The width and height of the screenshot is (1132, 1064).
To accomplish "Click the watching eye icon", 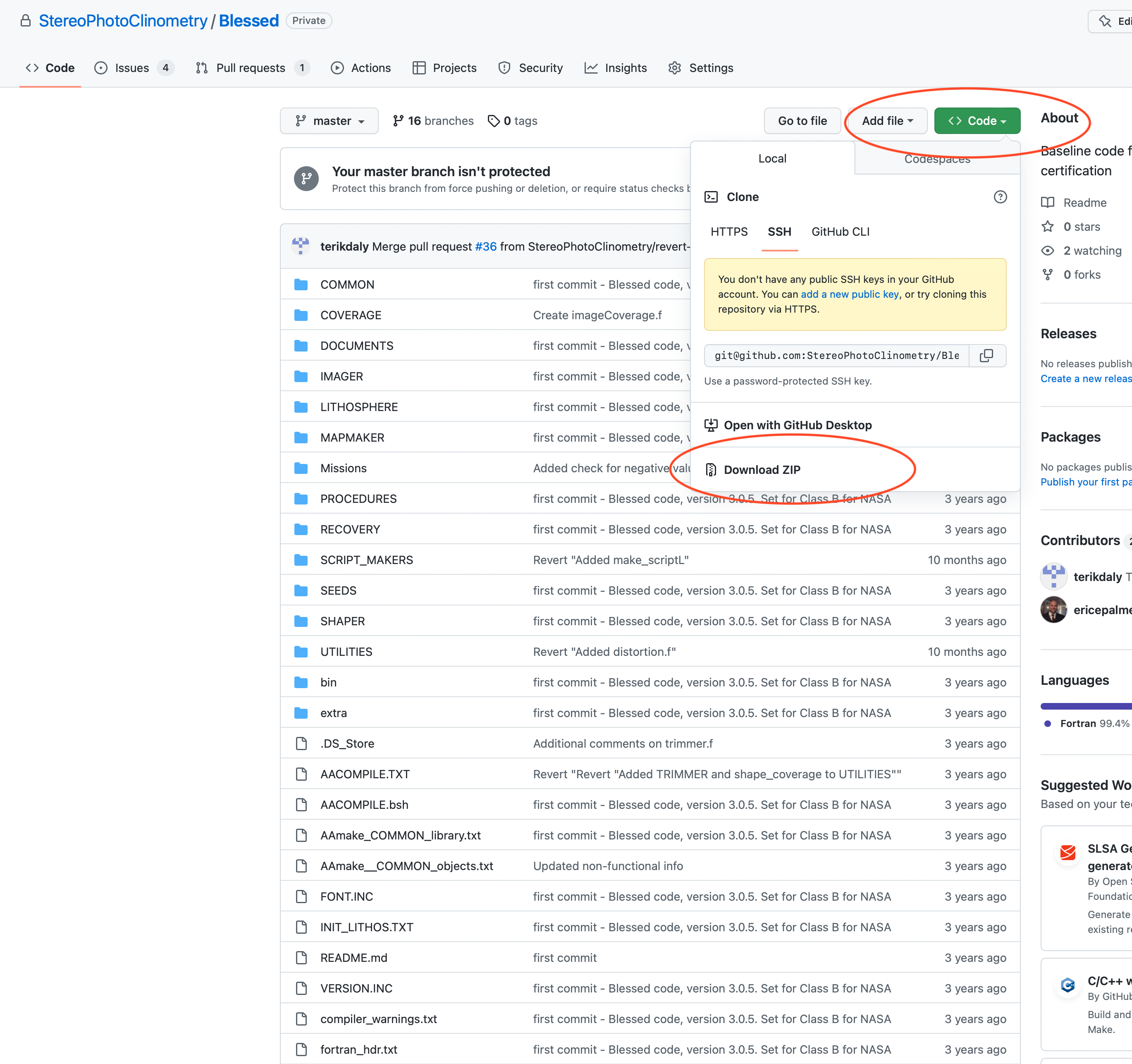I will point(1047,251).
